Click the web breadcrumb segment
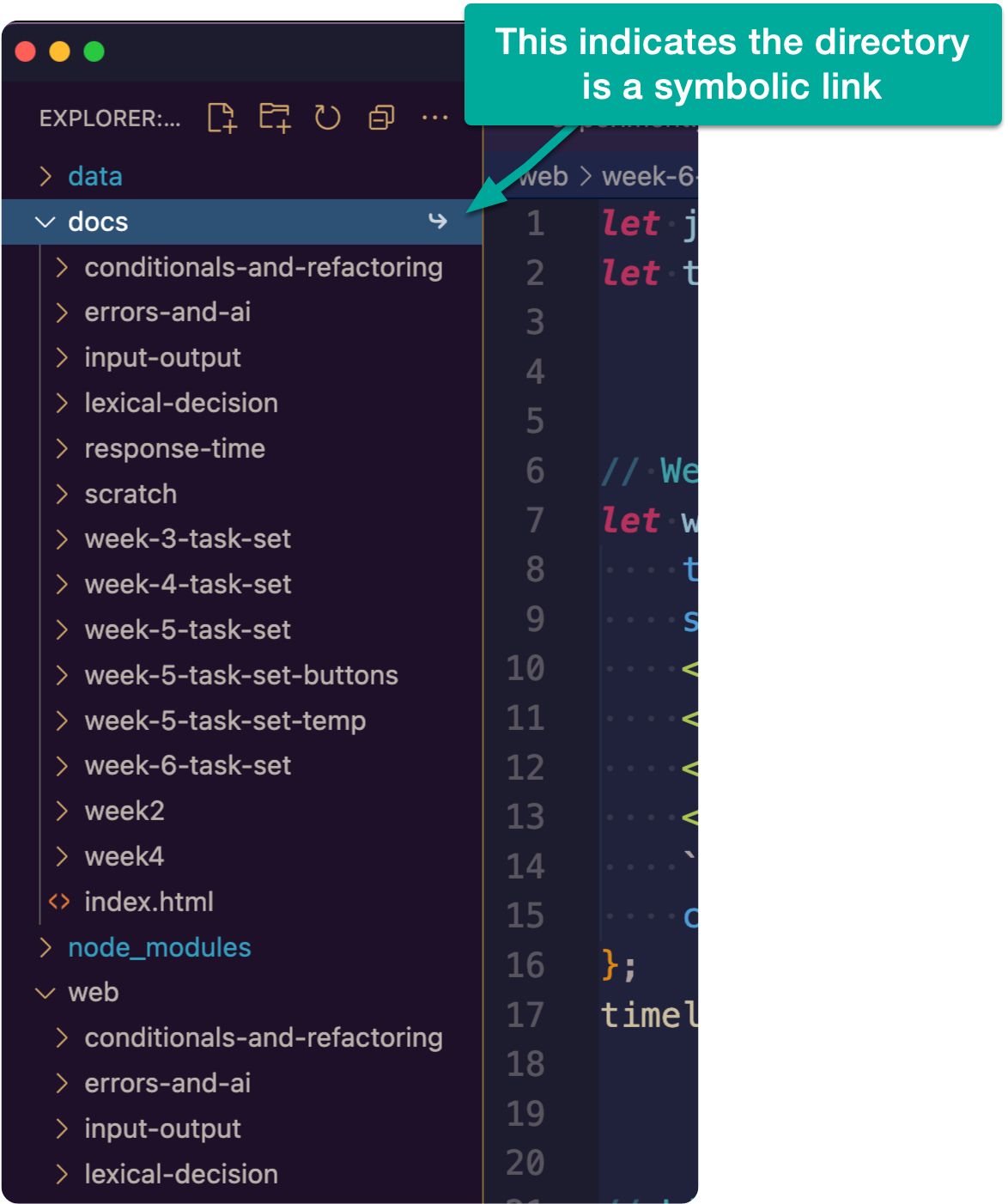 pos(544,177)
